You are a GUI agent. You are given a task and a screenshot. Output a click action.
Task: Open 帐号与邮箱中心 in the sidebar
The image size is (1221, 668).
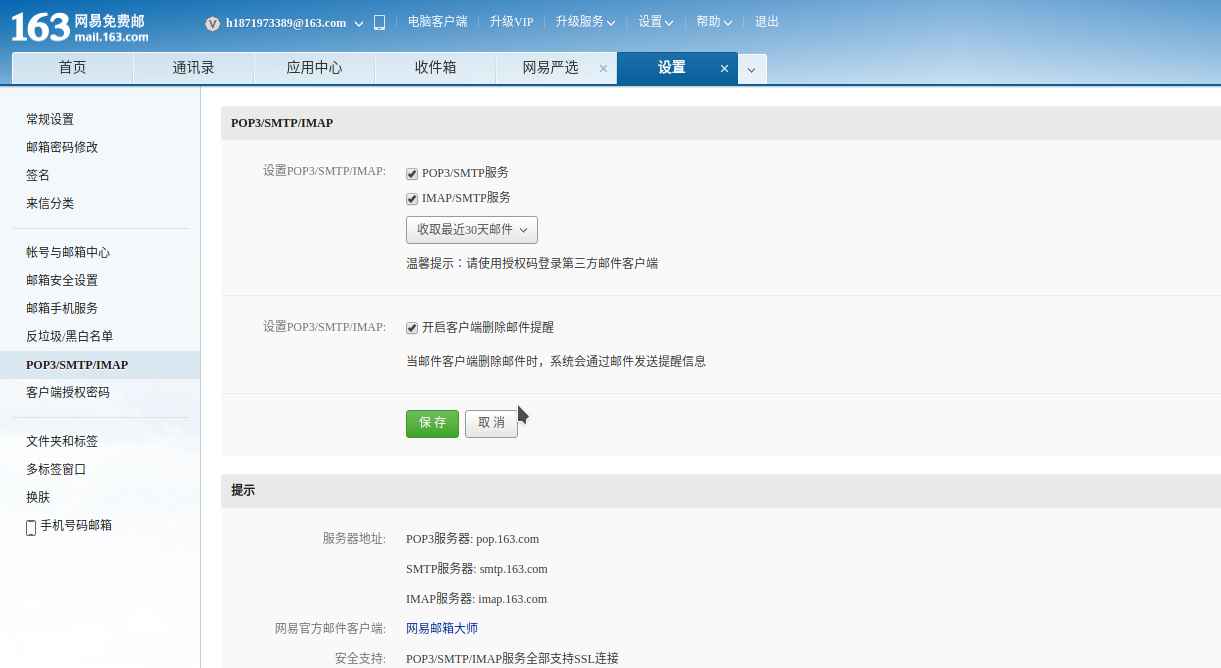click(68, 252)
